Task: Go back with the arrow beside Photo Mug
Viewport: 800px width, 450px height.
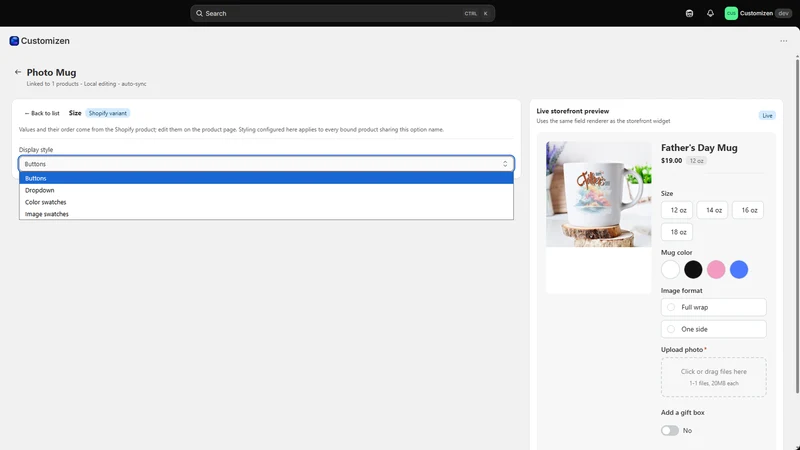Action: pos(18,72)
